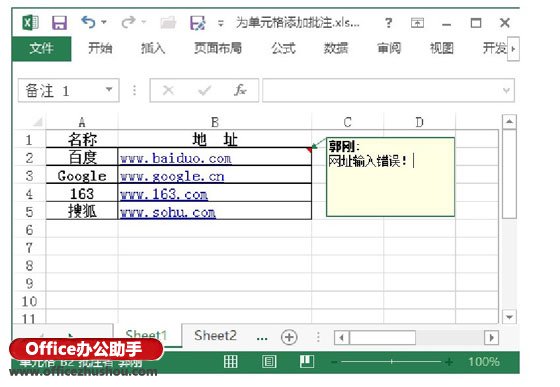The image size is (560, 387).
Task: Click the horizontal scrollbar thumb
Action: coord(382,337)
